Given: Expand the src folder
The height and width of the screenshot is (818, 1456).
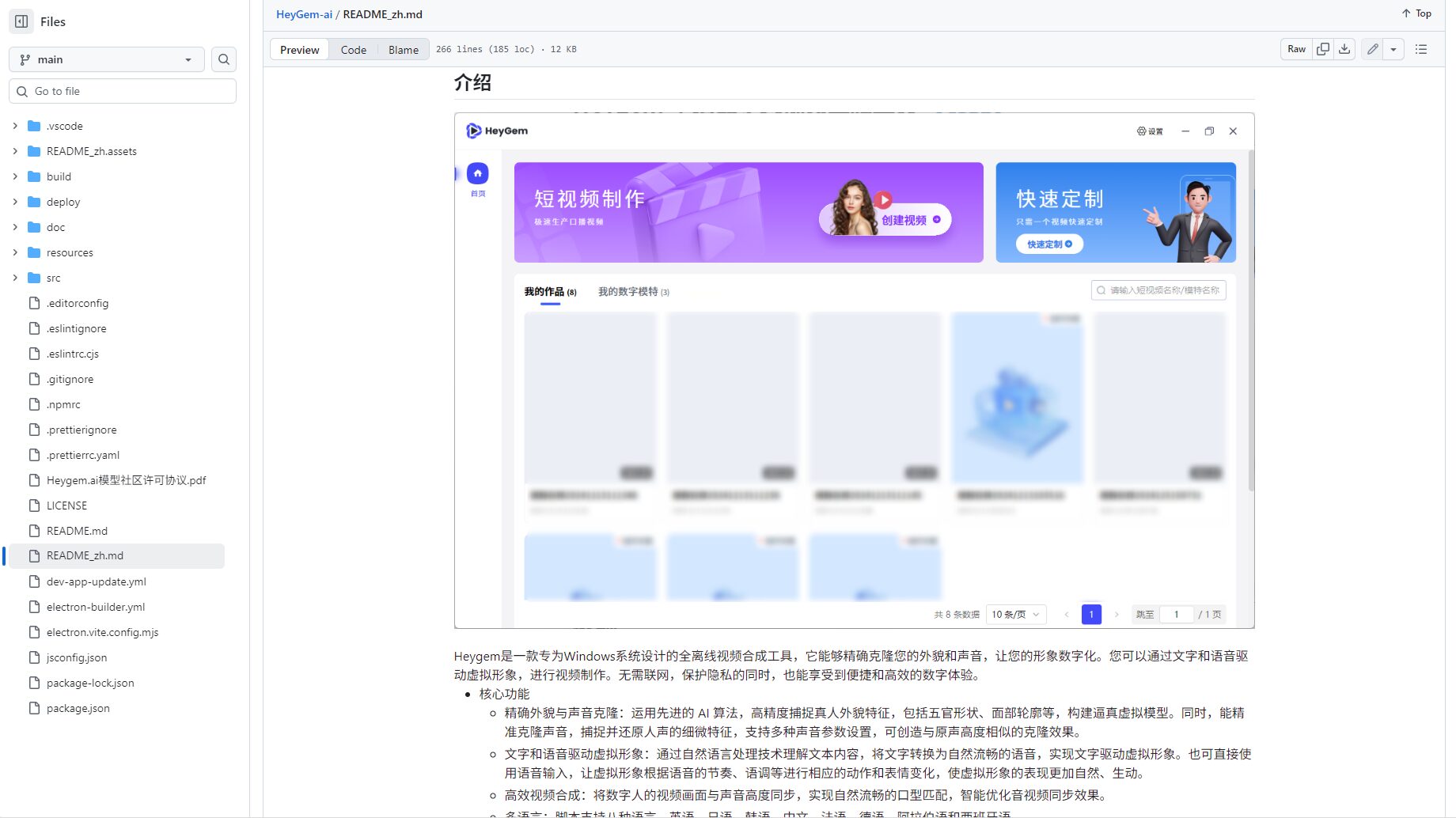Looking at the screenshot, I should pos(14,278).
